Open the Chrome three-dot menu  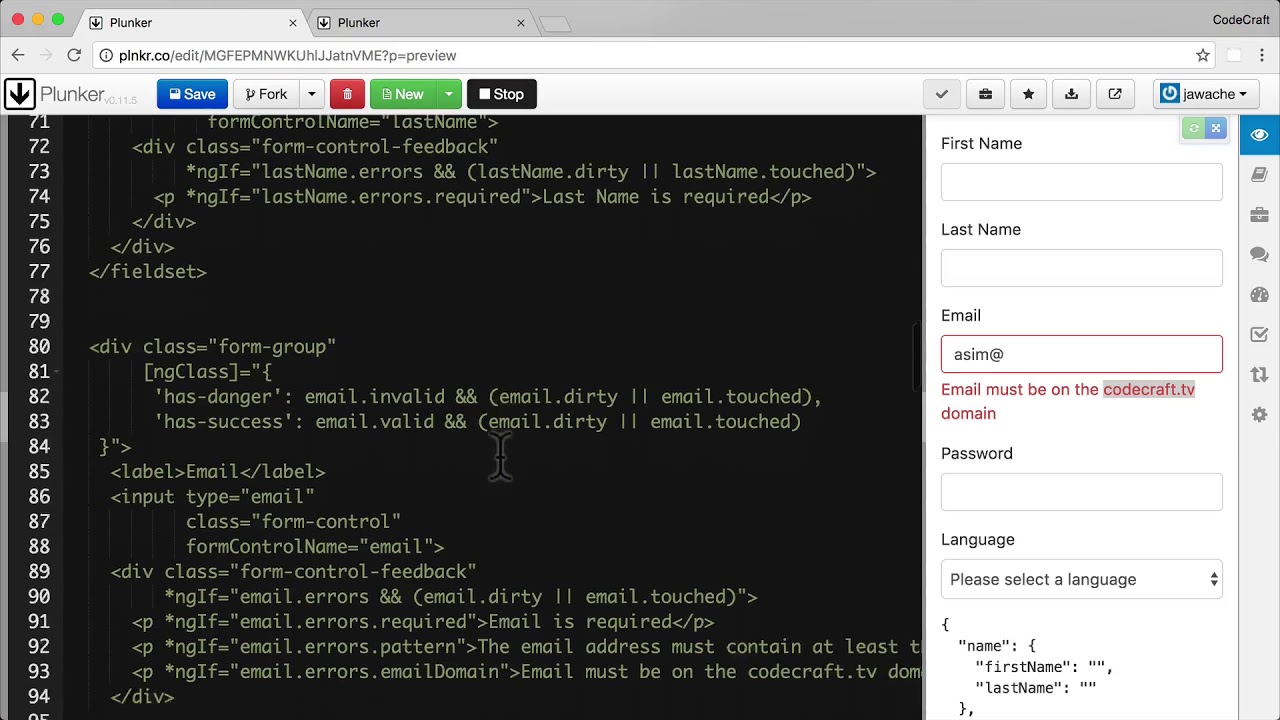[1263, 56]
